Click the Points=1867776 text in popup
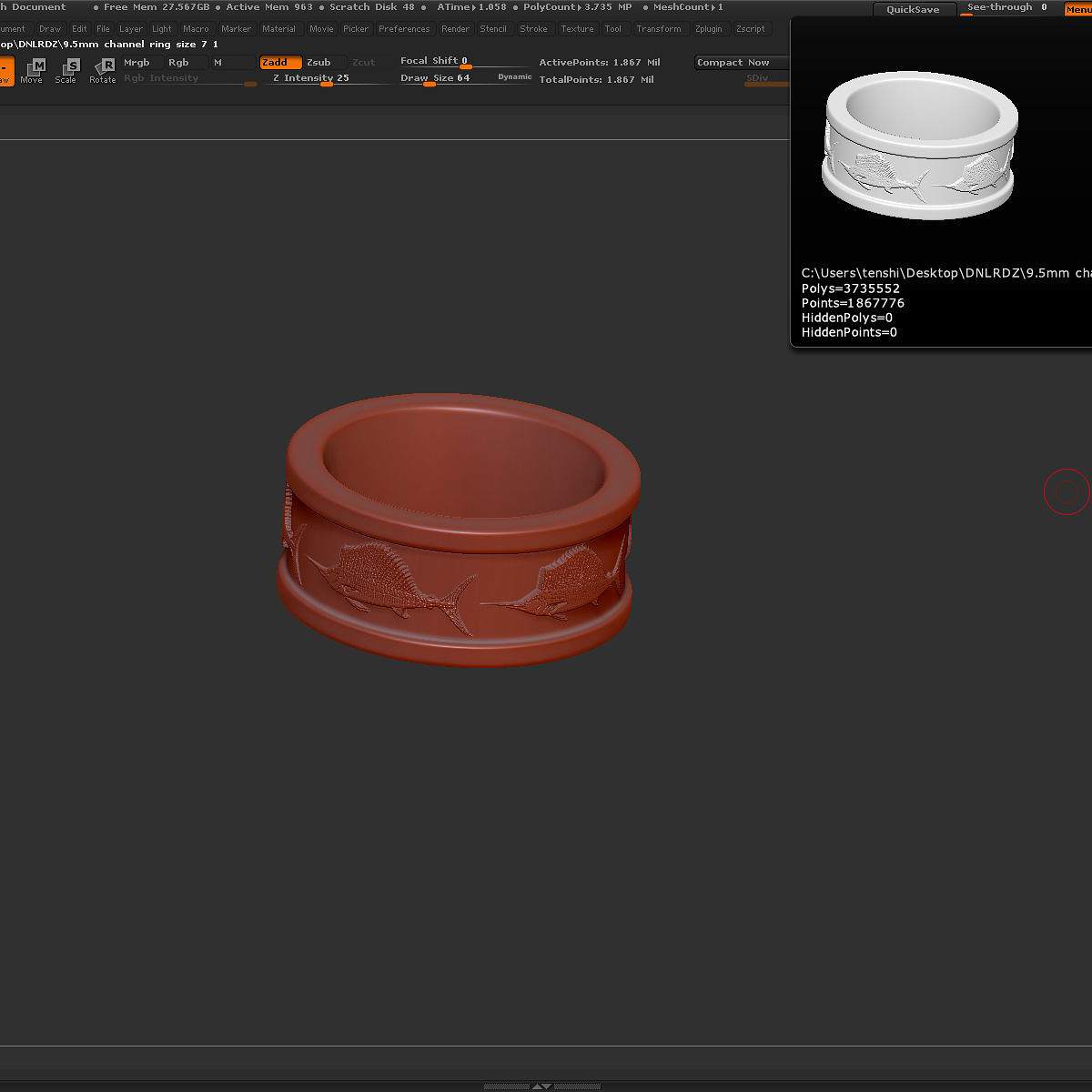The image size is (1092, 1092). pos(853,303)
